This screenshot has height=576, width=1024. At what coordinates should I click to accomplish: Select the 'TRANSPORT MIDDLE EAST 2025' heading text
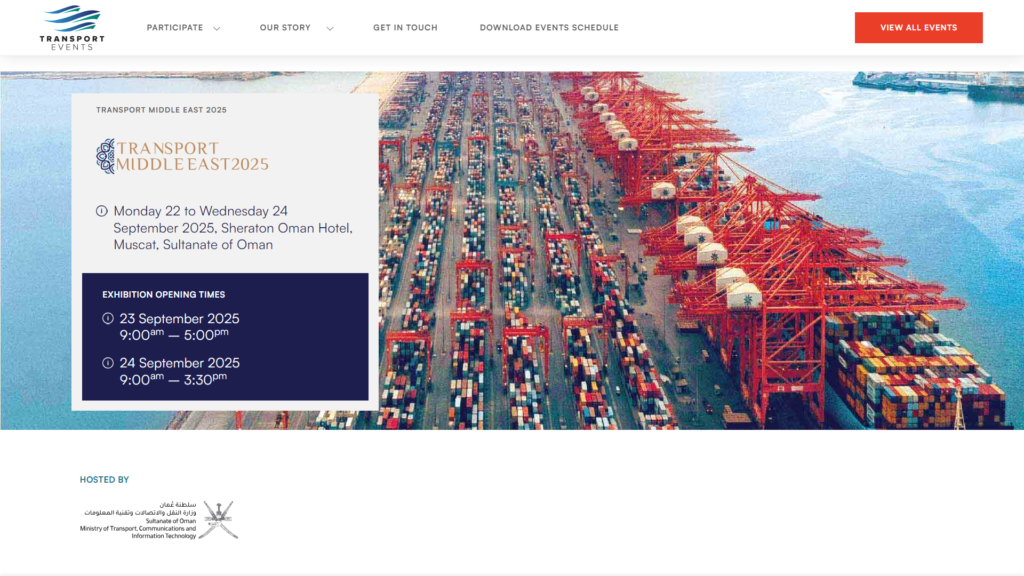161,110
